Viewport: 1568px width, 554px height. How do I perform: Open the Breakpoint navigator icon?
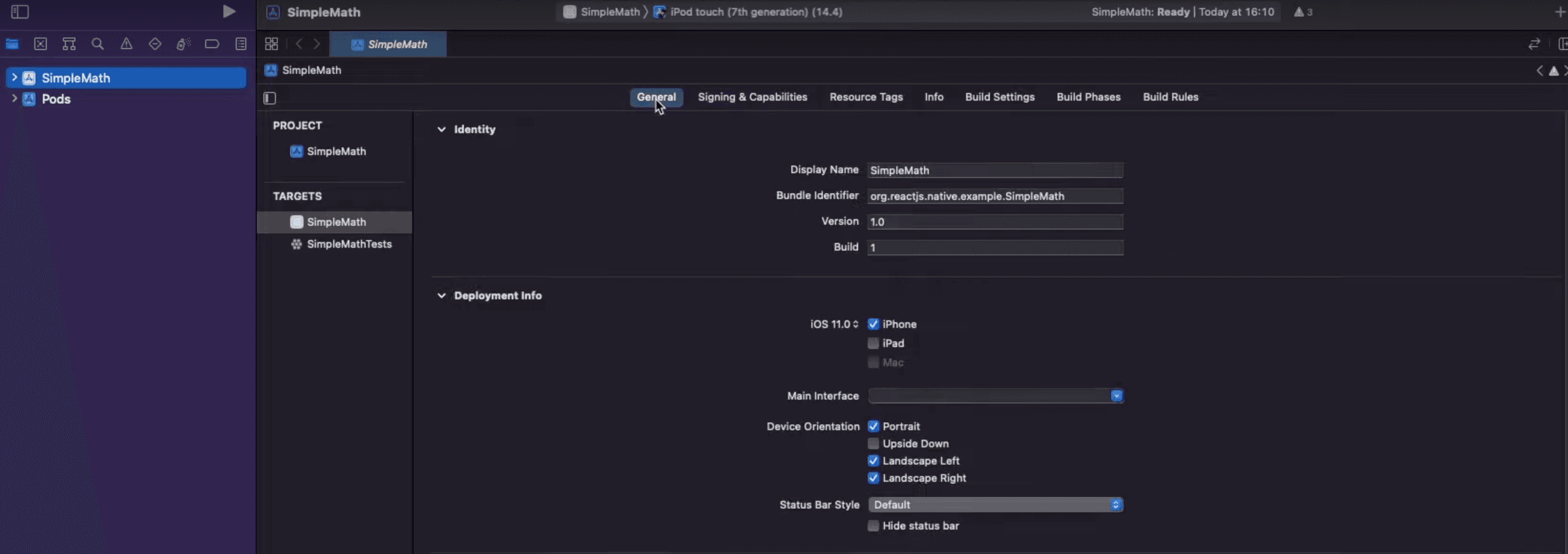[x=212, y=44]
